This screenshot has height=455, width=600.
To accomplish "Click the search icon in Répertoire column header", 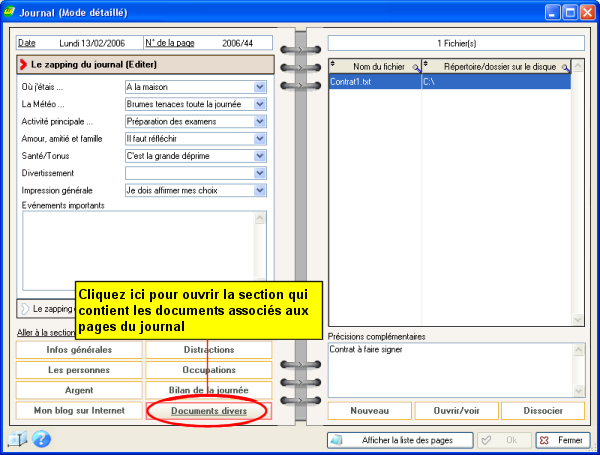I will click(x=565, y=67).
